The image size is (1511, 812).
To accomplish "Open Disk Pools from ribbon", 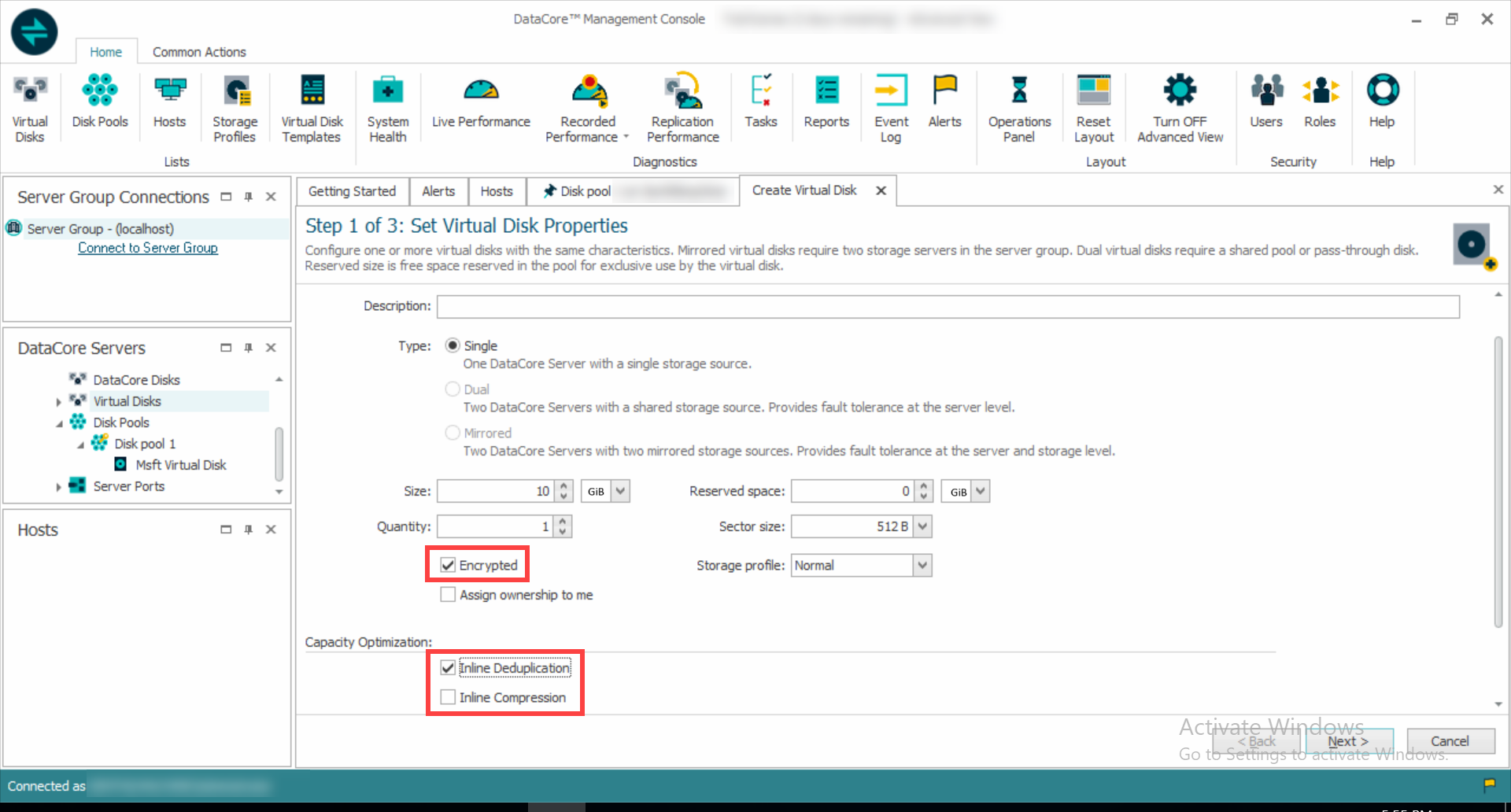I will pyautogui.click(x=100, y=101).
